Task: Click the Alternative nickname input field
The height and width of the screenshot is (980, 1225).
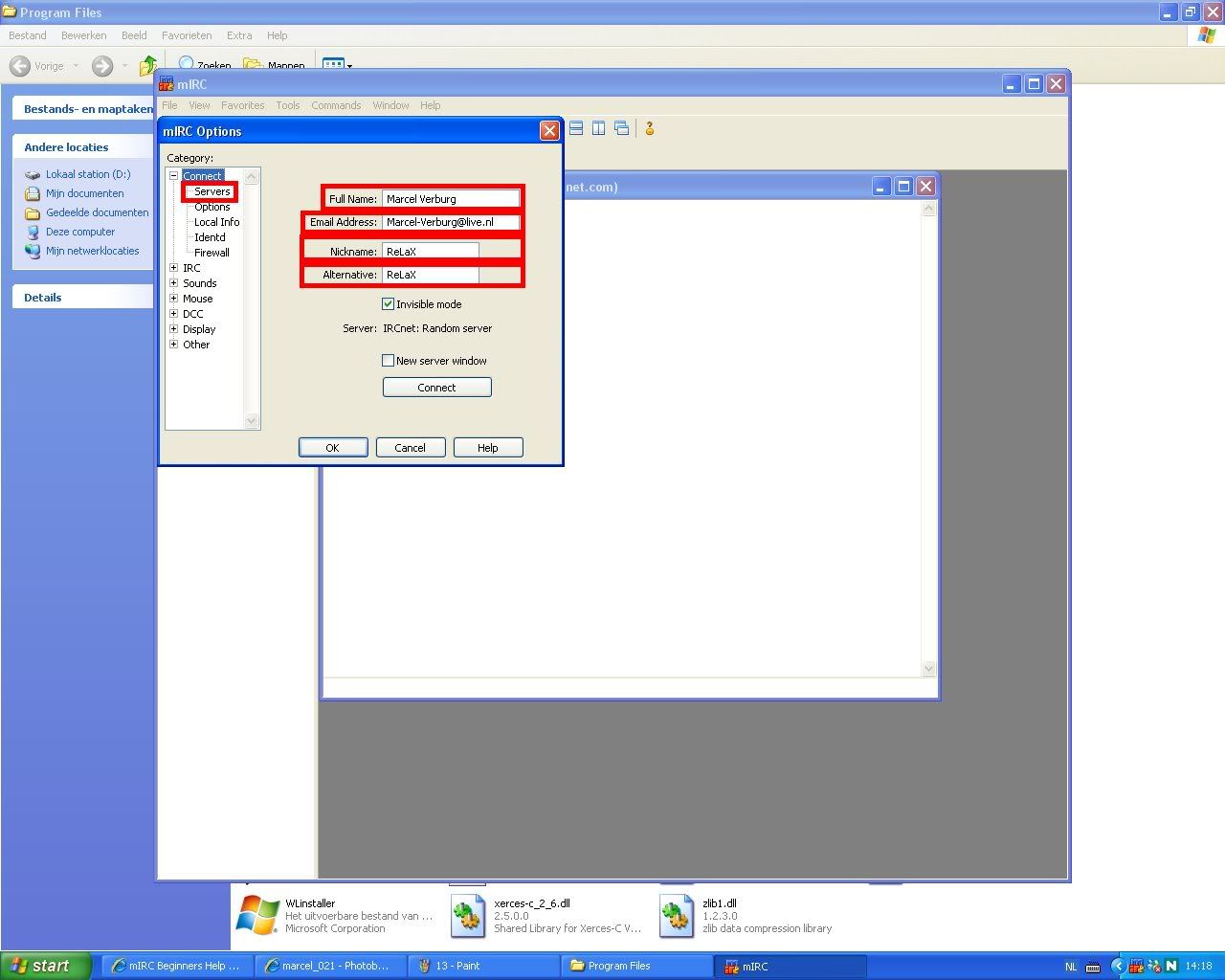Action: click(x=431, y=275)
